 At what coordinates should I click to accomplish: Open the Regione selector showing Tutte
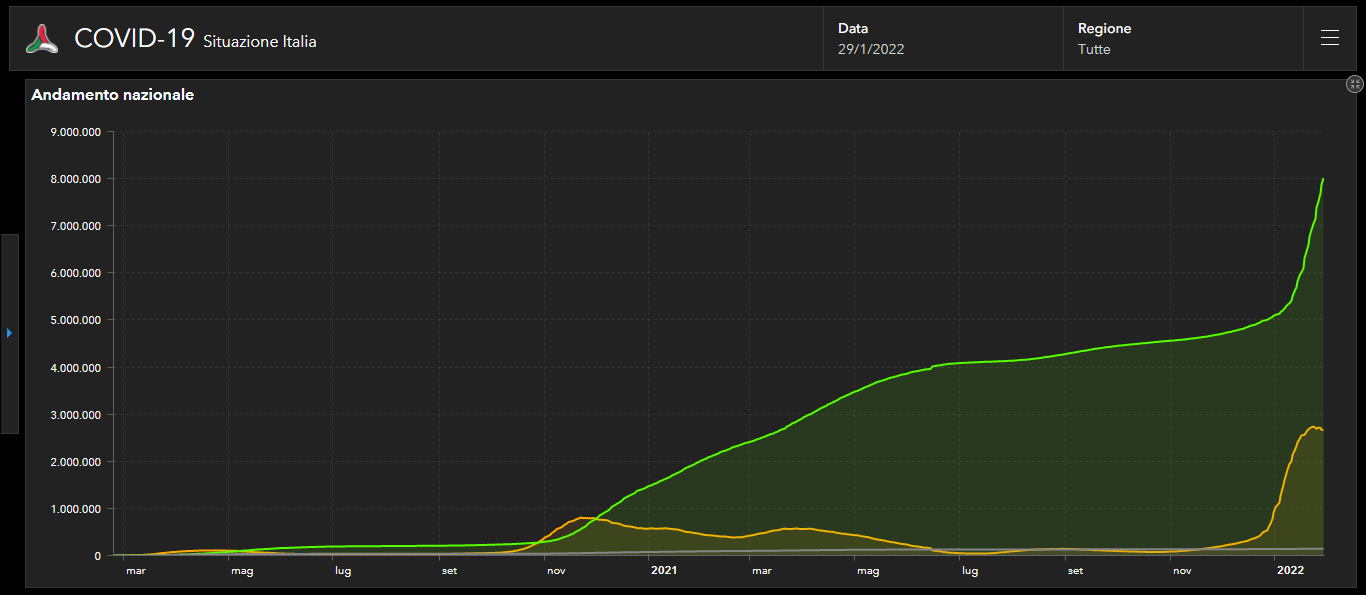point(1182,39)
